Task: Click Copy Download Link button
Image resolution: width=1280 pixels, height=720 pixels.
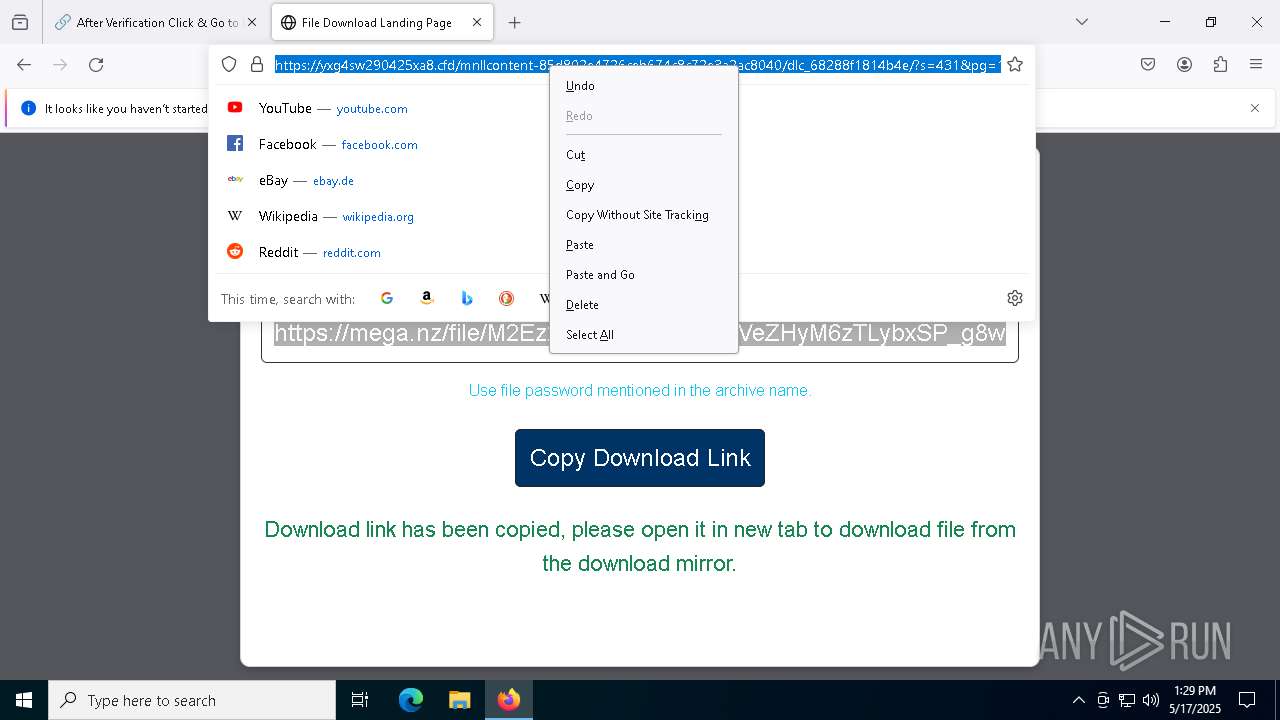Action: pyautogui.click(x=640, y=458)
